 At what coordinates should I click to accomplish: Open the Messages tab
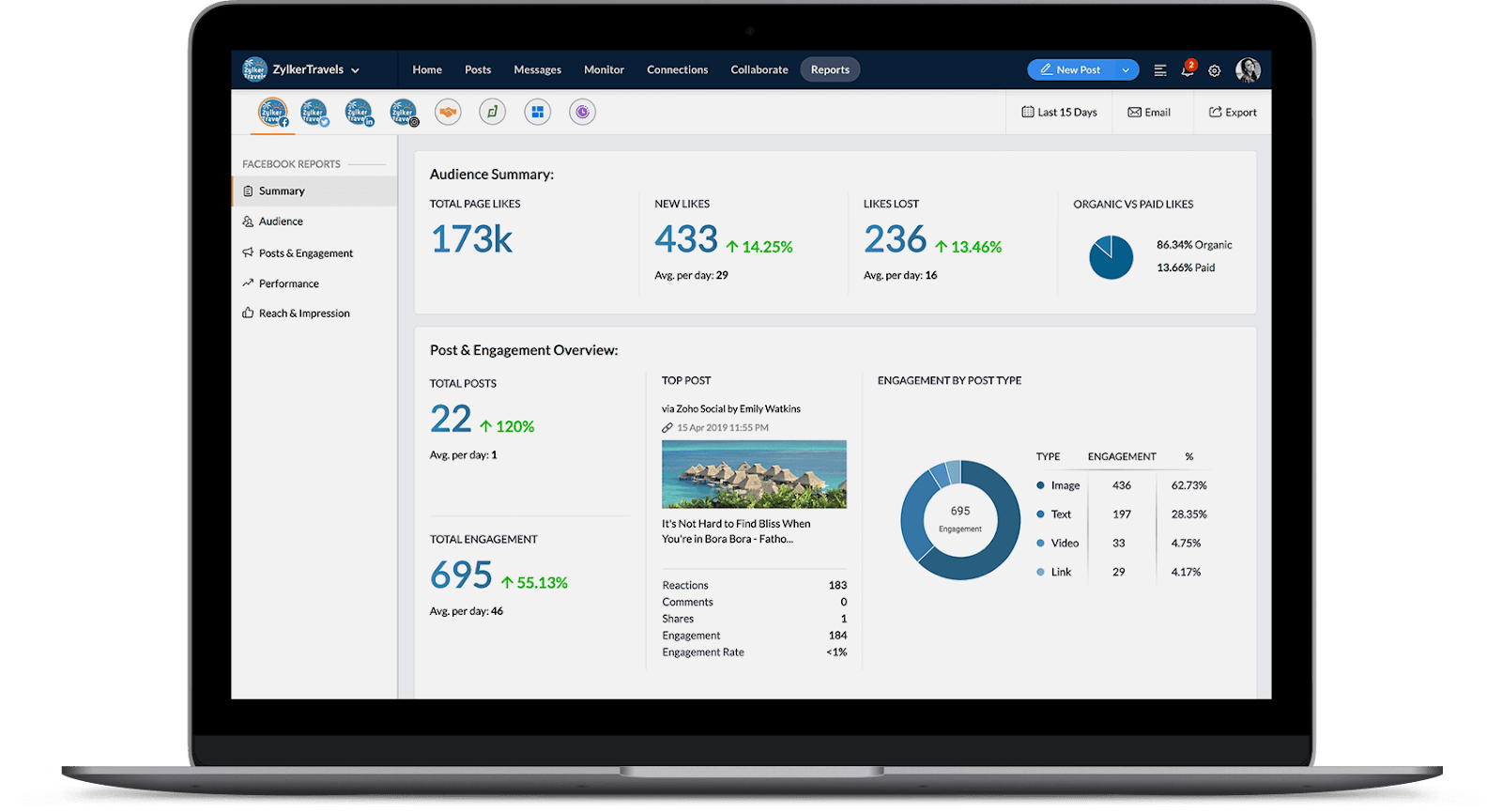click(537, 69)
